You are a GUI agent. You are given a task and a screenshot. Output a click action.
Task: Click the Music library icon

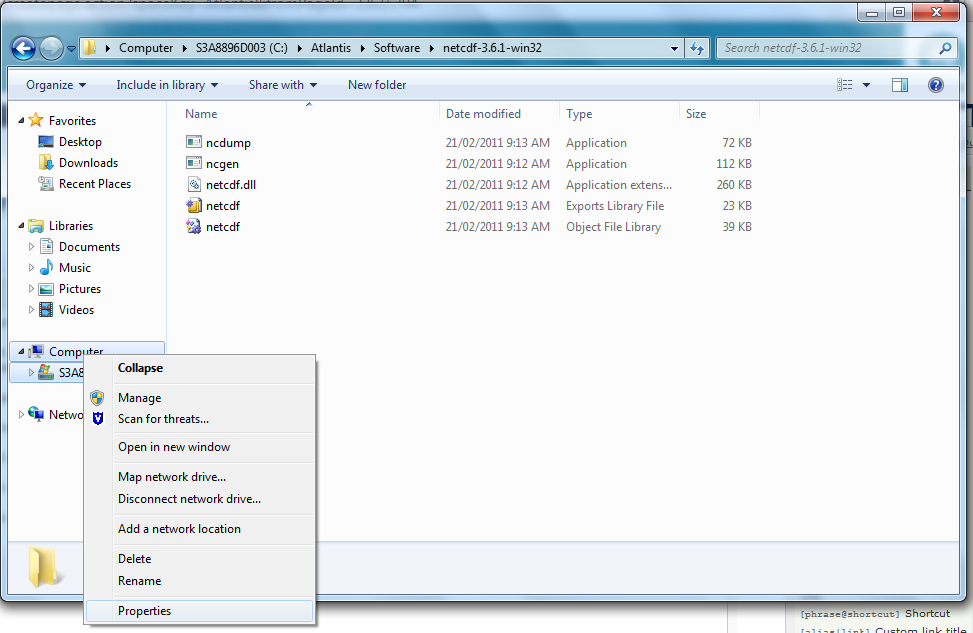pyautogui.click(x=46, y=268)
